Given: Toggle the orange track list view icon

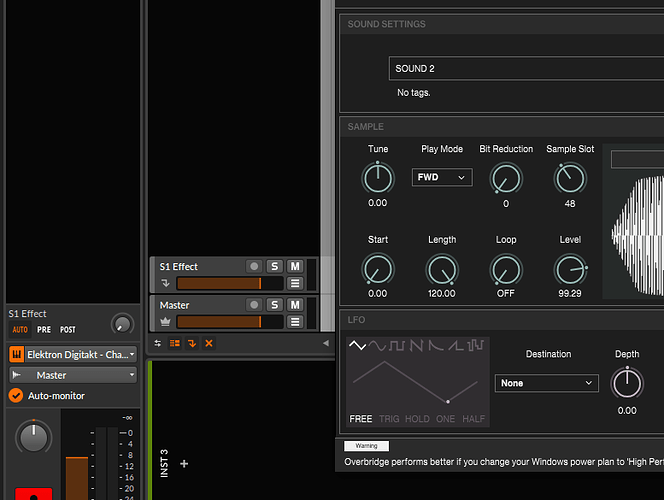Looking at the screenshot, I should click(174, 343).
